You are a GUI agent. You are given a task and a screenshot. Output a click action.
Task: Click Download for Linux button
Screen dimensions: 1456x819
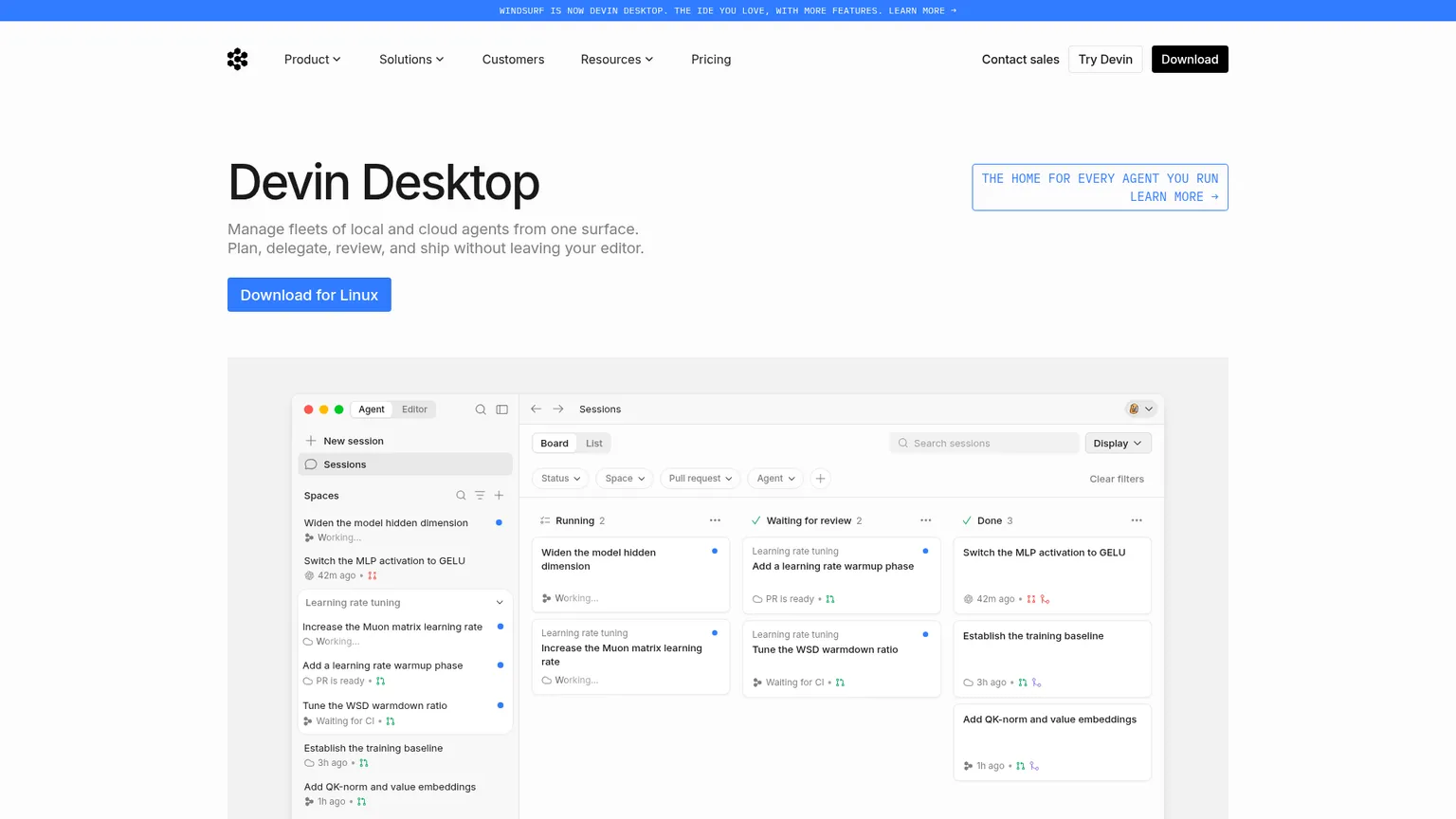coord(309,295)
